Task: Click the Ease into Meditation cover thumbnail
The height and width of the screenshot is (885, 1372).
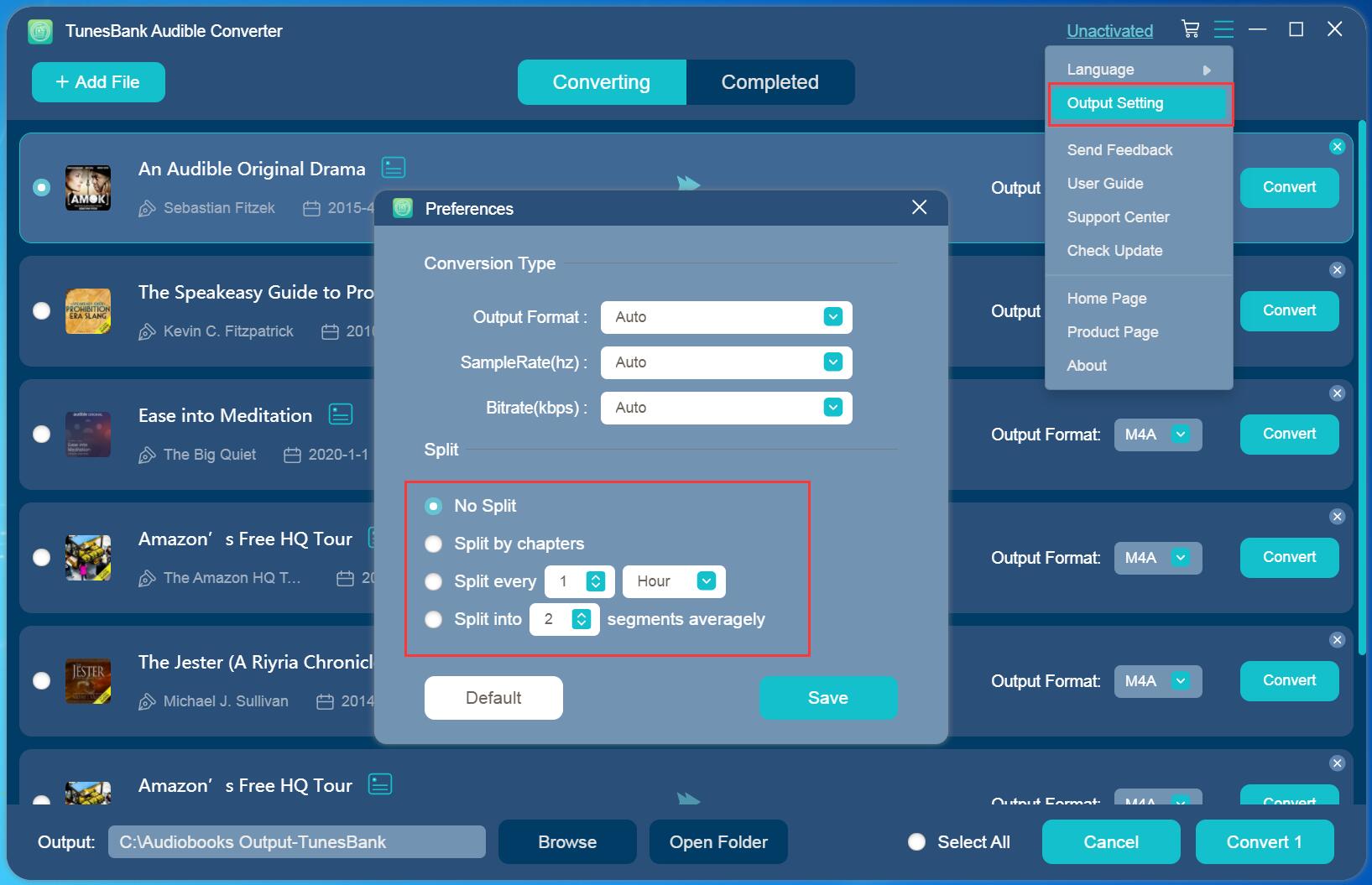Action: (88, 435)
